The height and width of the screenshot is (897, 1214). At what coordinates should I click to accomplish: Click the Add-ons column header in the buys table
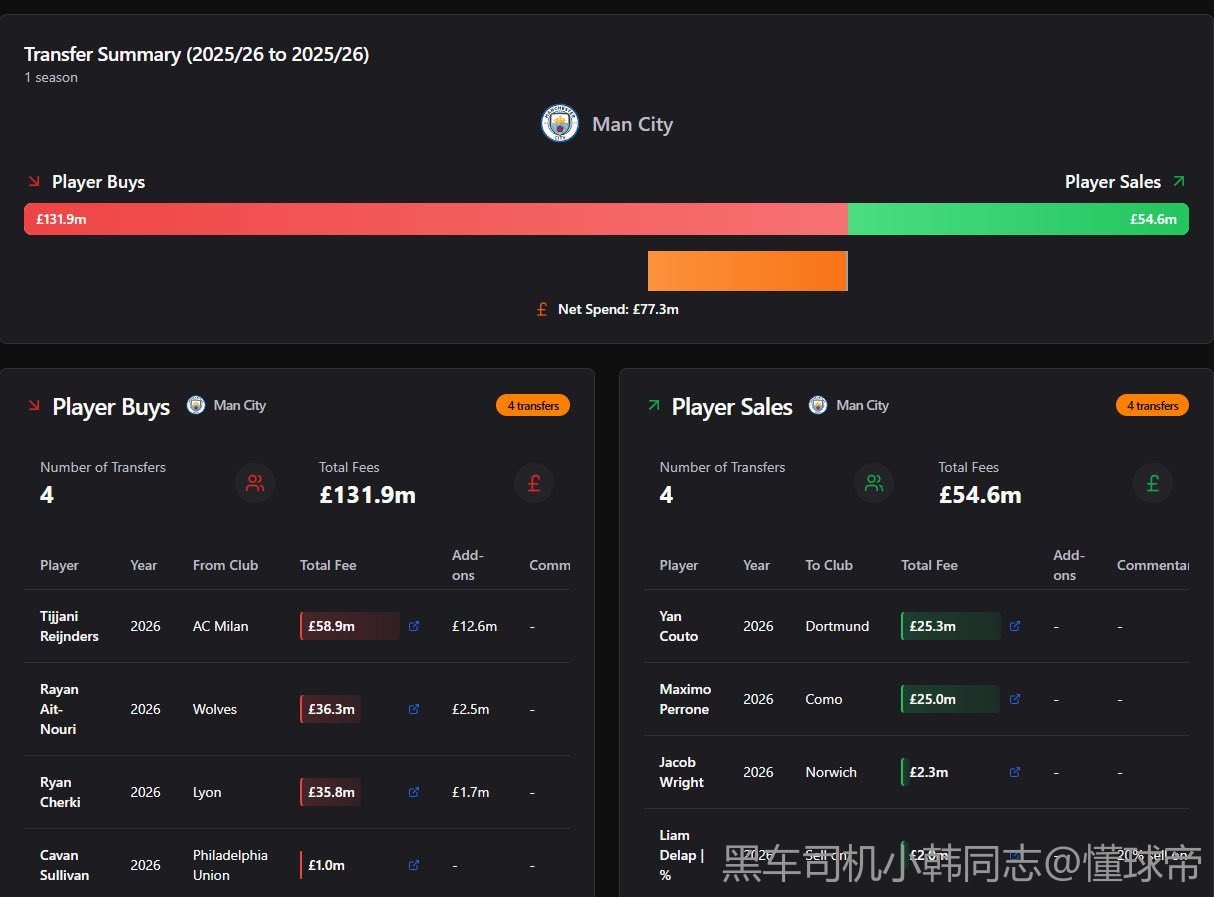[x=467, y=565]
